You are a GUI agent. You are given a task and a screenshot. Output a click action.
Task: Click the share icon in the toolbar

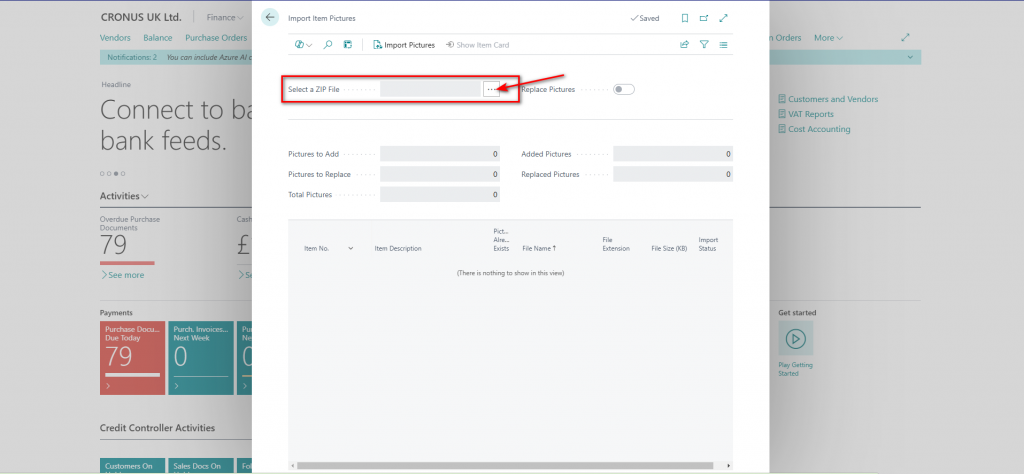685,45
